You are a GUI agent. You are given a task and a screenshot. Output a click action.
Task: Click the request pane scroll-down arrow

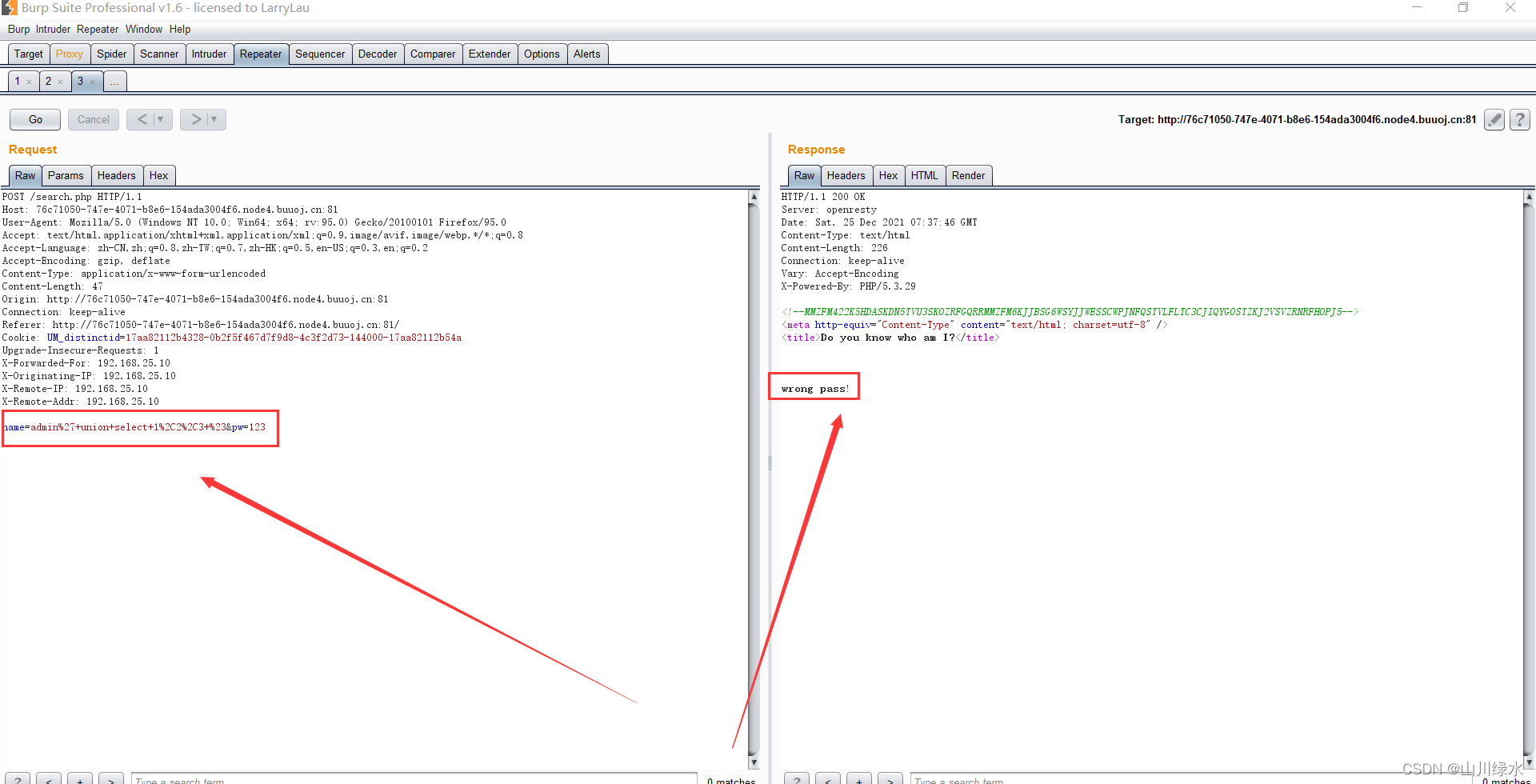pyautogui.click(x=754, y=763)
